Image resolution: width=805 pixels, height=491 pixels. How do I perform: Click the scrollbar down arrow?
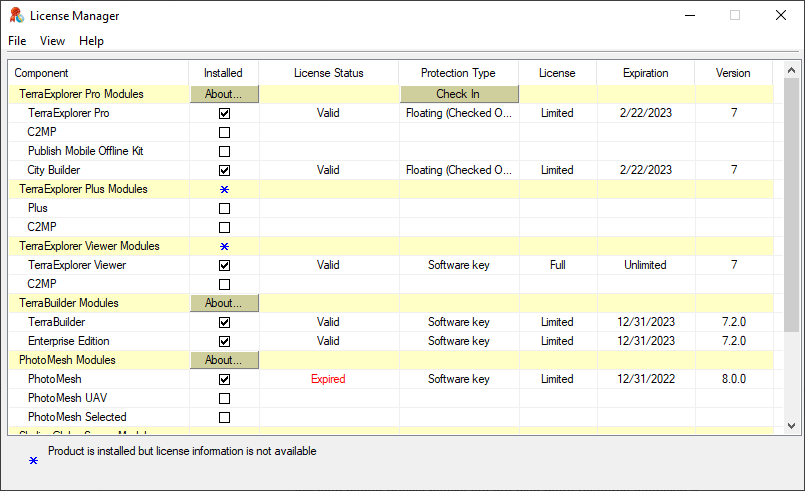pyautogui.click(x=791, y=425)
